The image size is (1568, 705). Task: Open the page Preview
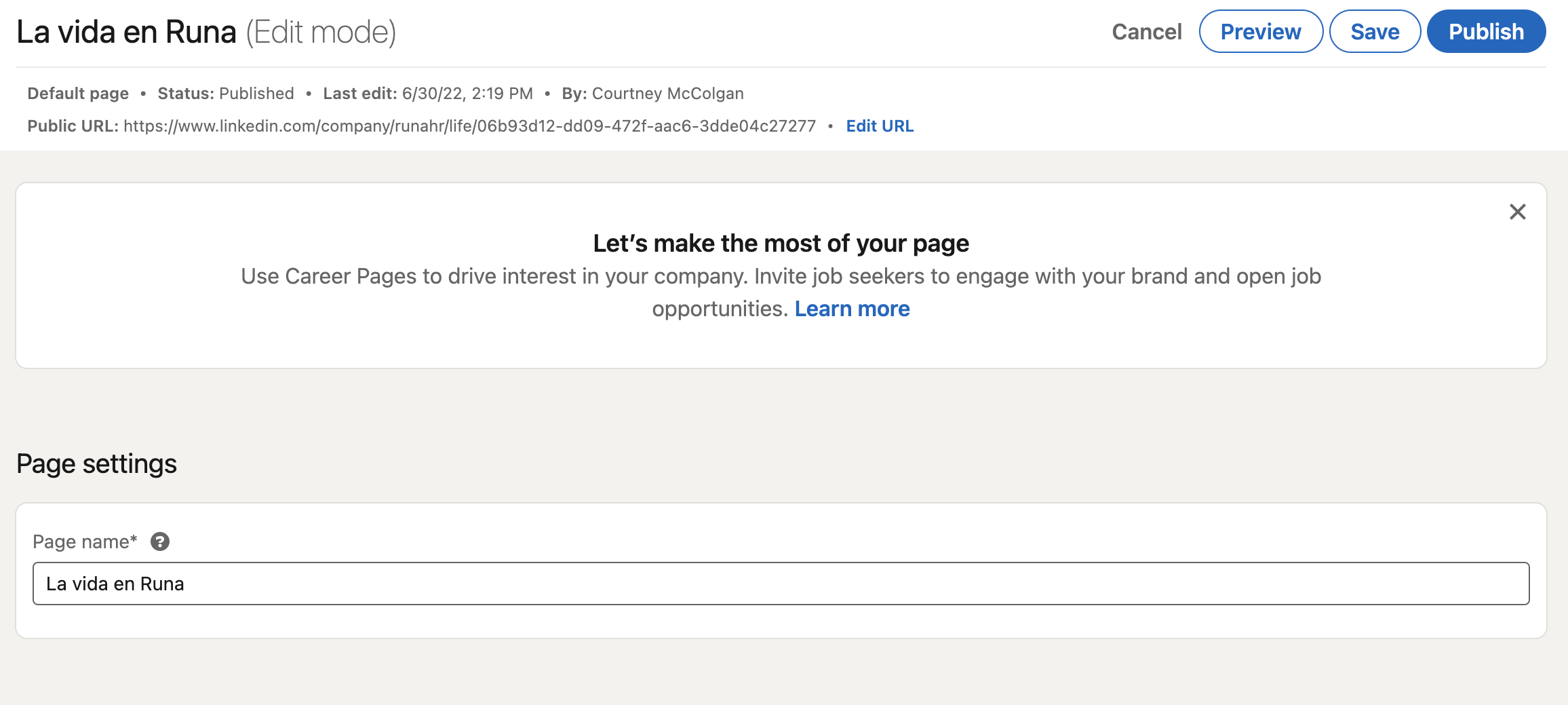[x=1260, y=32]
